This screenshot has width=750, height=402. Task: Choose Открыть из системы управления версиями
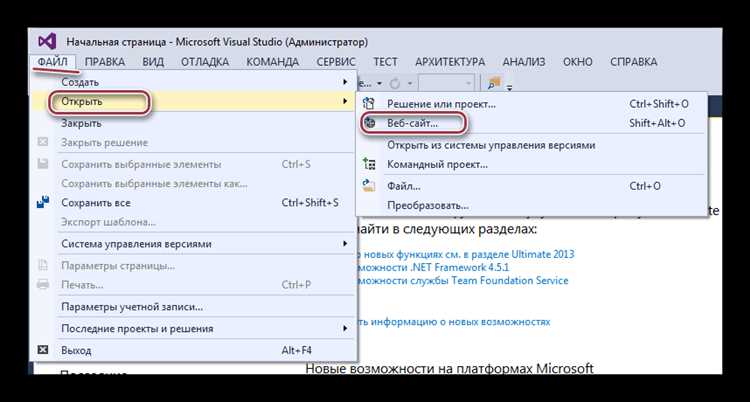pos(531,145)
